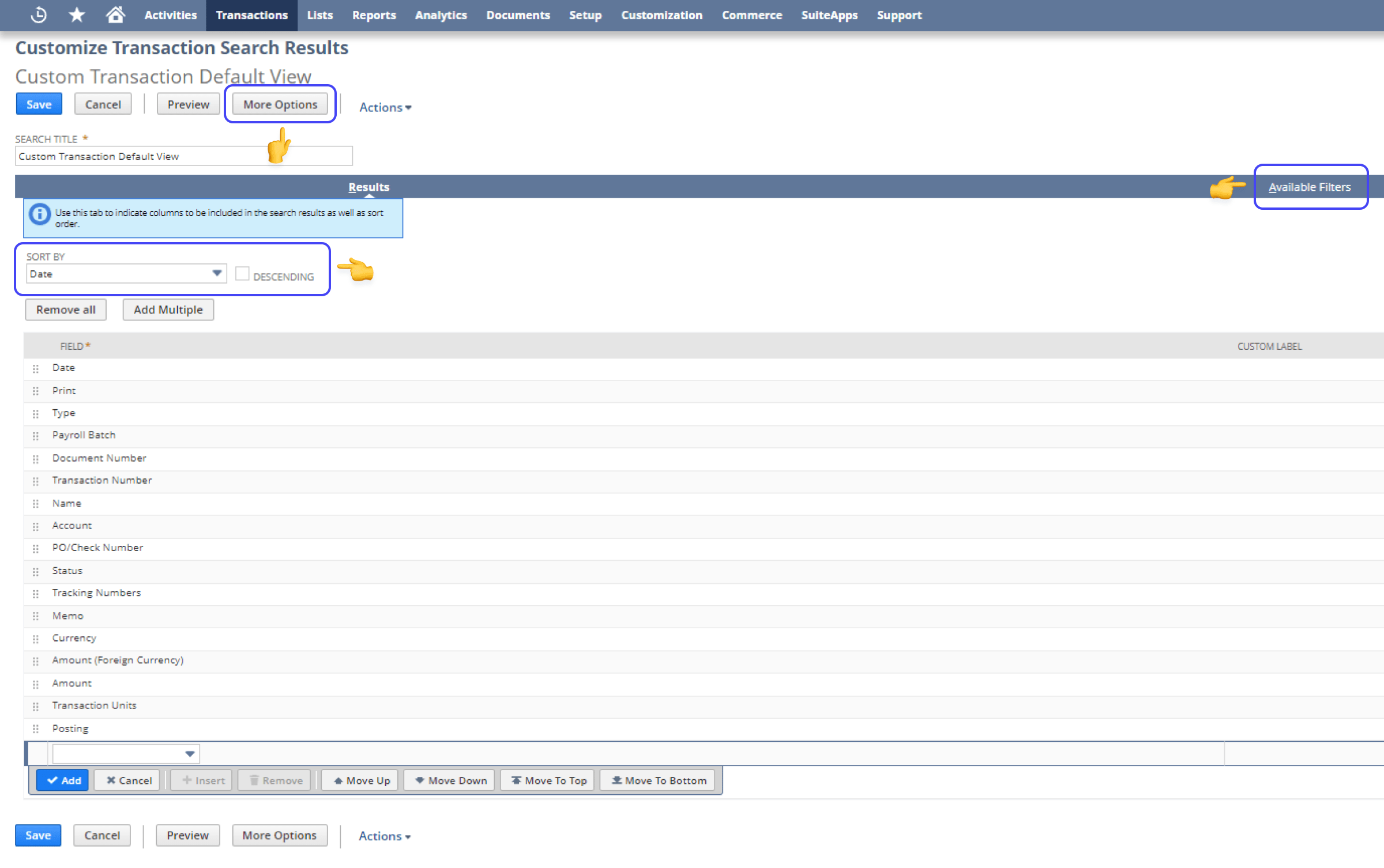Viewport: 1384px width, 868px height.
Task: Click the Reports menu item
Action: pos(373,14)
